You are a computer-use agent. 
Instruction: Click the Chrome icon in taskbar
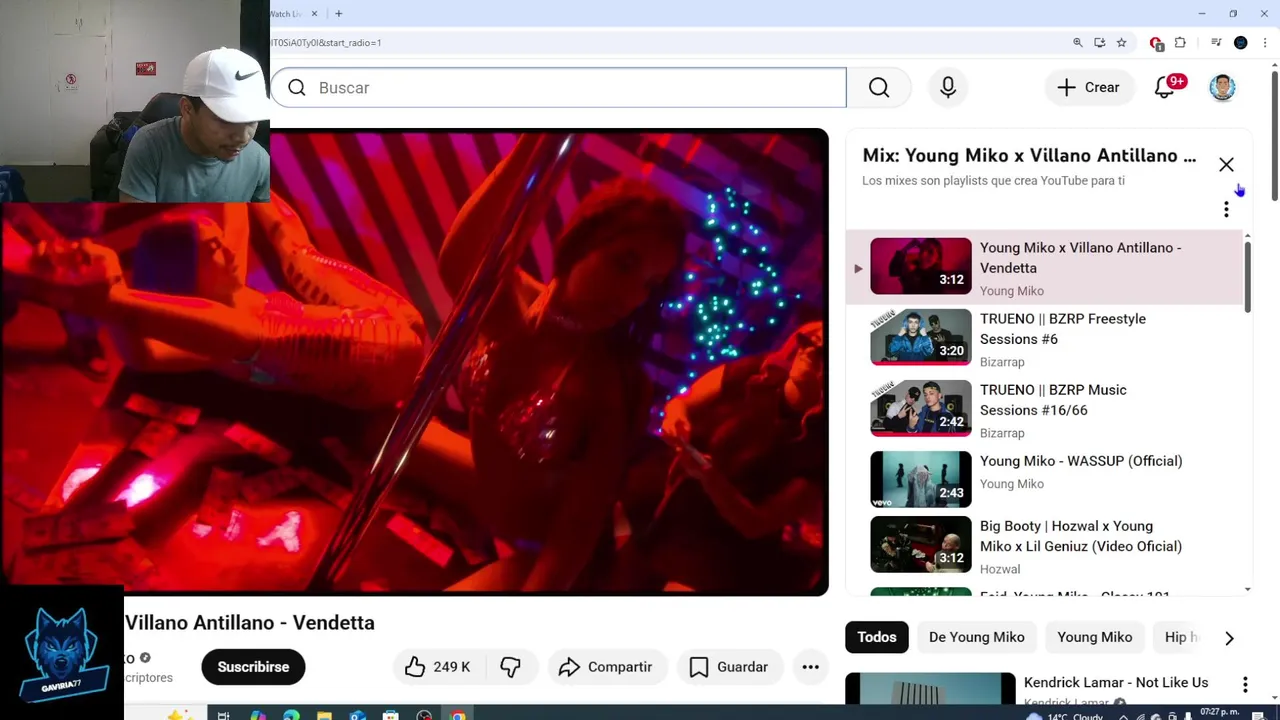[x=458, y=715]
